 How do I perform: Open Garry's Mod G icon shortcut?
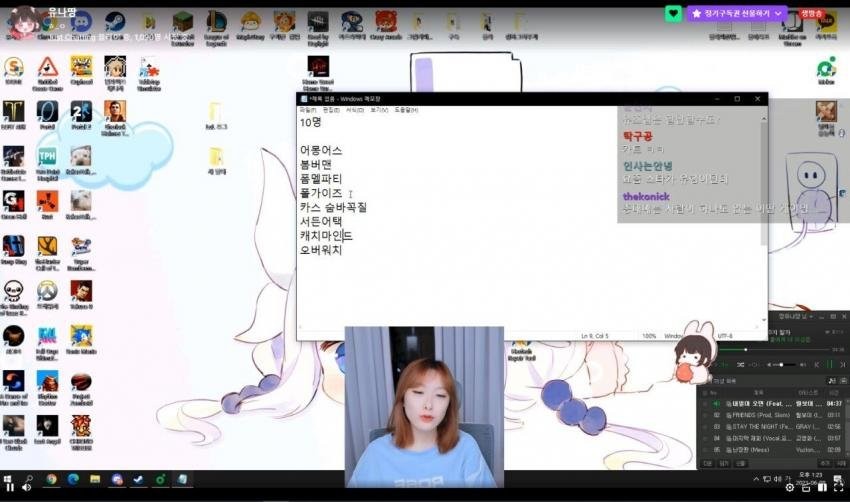14,202
